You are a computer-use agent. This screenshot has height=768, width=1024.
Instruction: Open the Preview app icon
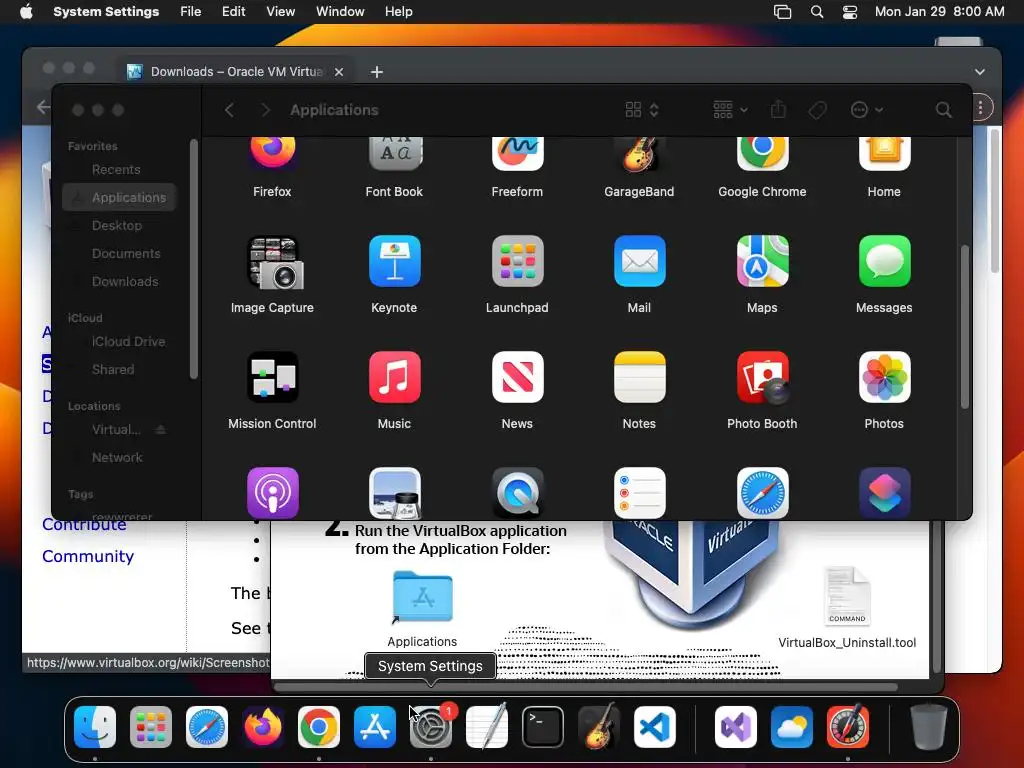pyautogui.click(x=394, y=492)
